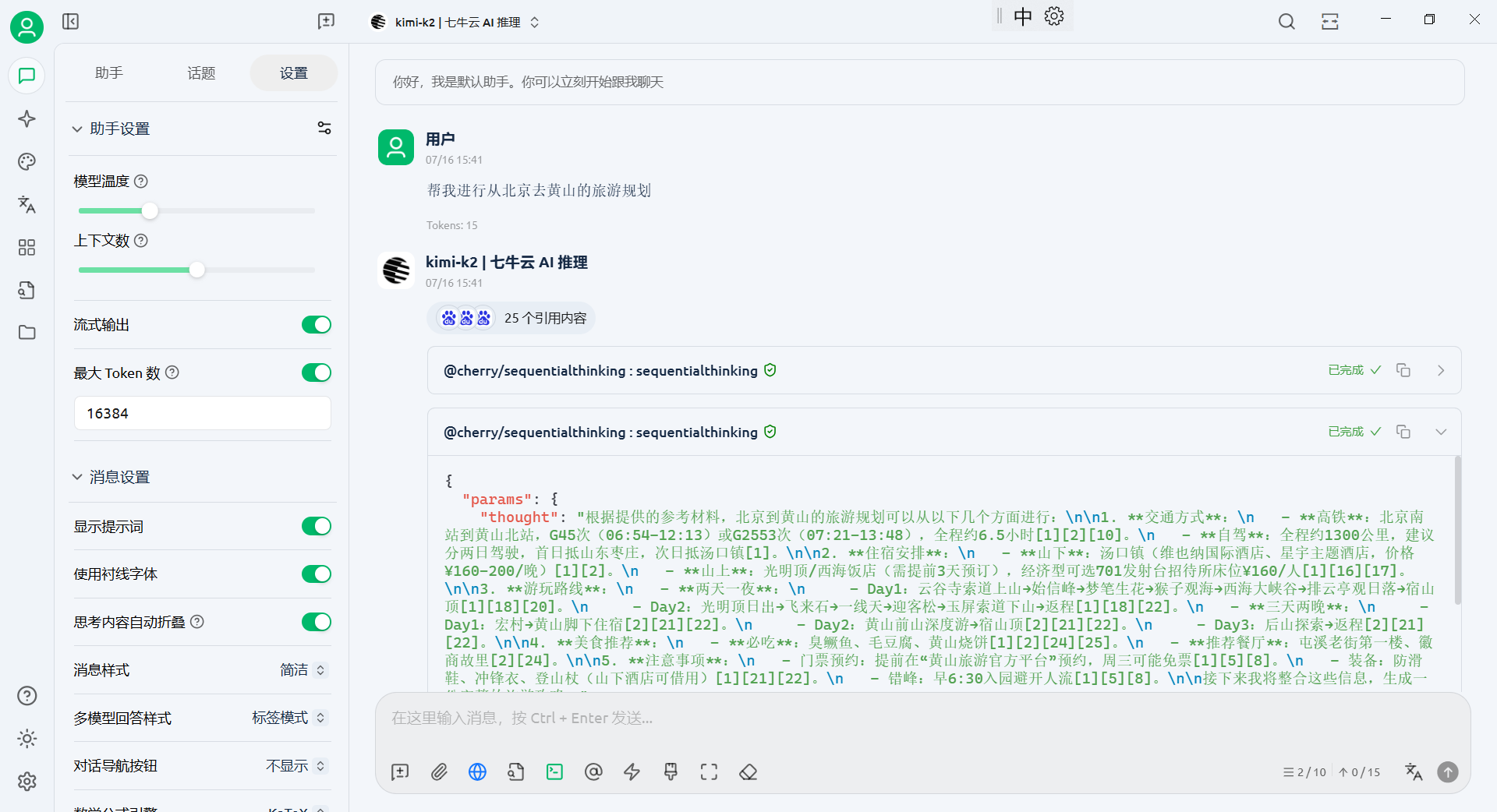Click the expand layout icon next to search
Viewport: 1497px width, 812px height.
pos(1330,22)
